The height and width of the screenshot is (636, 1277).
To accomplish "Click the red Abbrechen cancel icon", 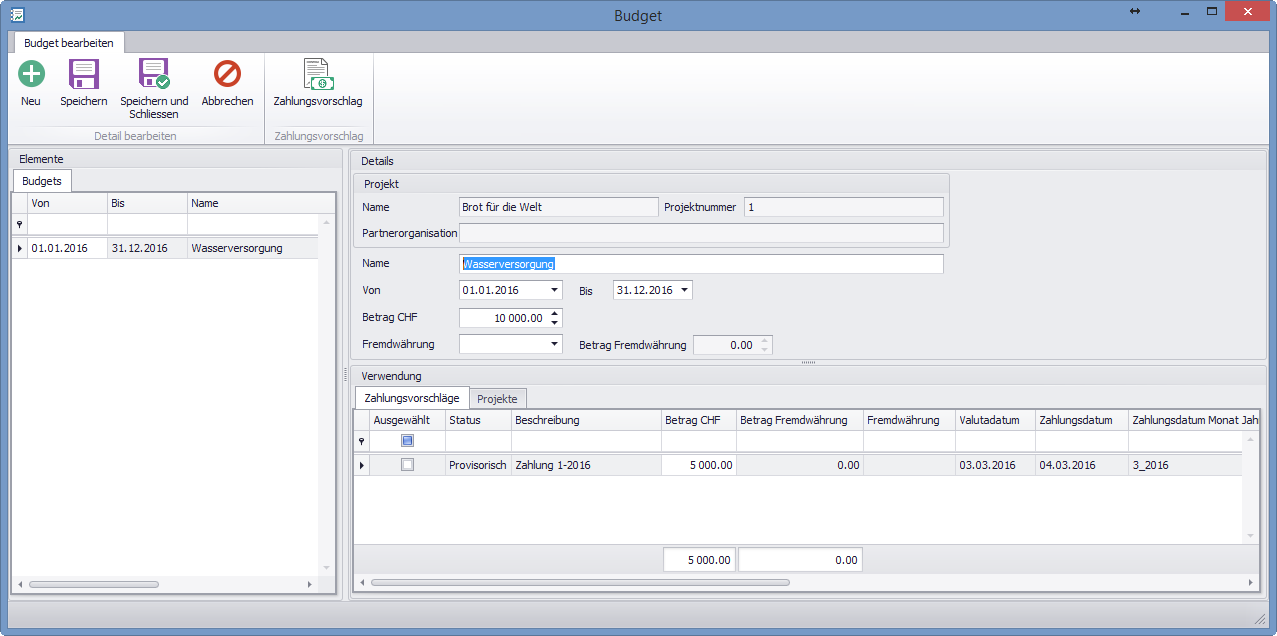I will pyautogui.click(x=227, y=74).
